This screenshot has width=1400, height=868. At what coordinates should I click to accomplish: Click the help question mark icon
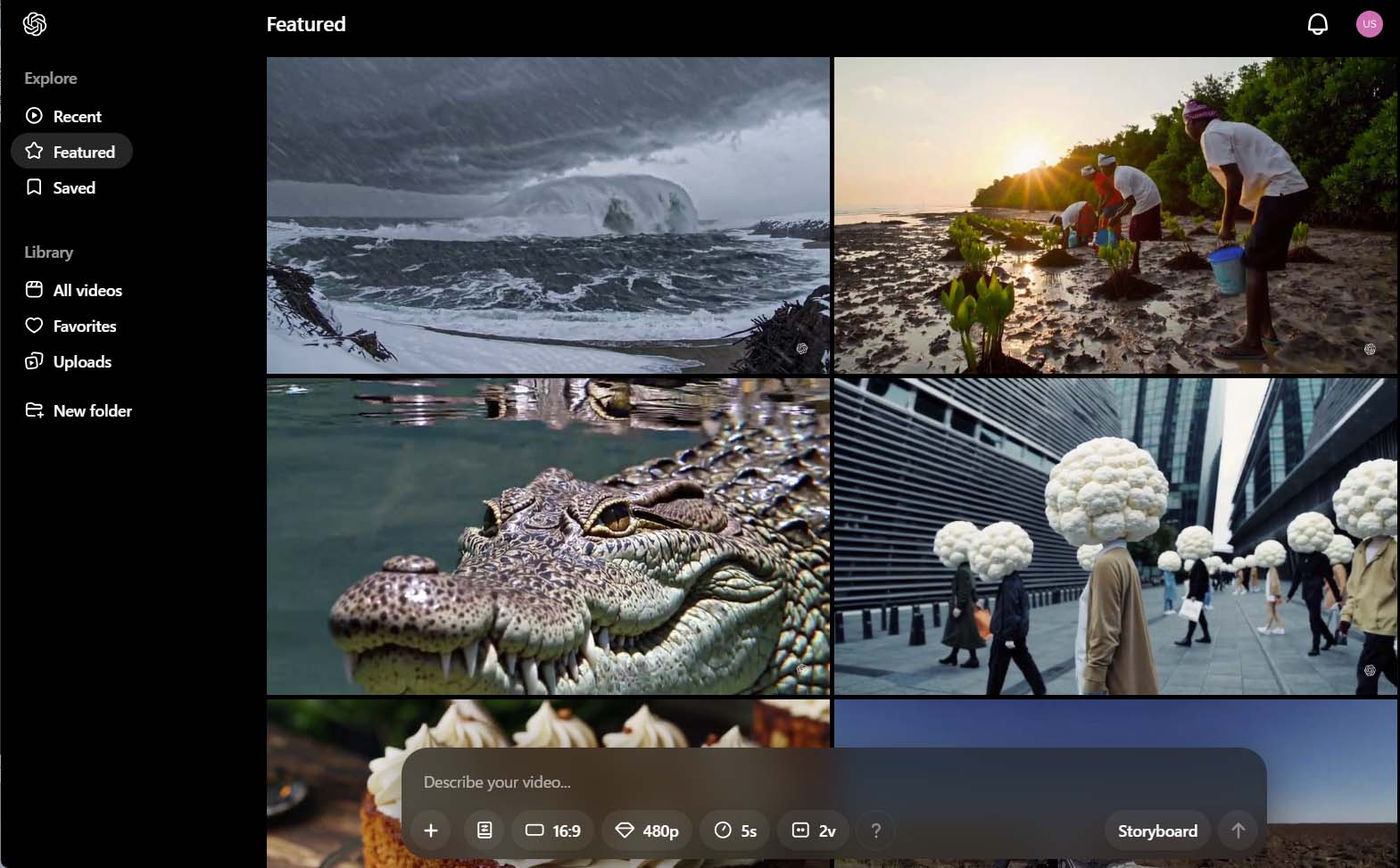tap(875, 831)
